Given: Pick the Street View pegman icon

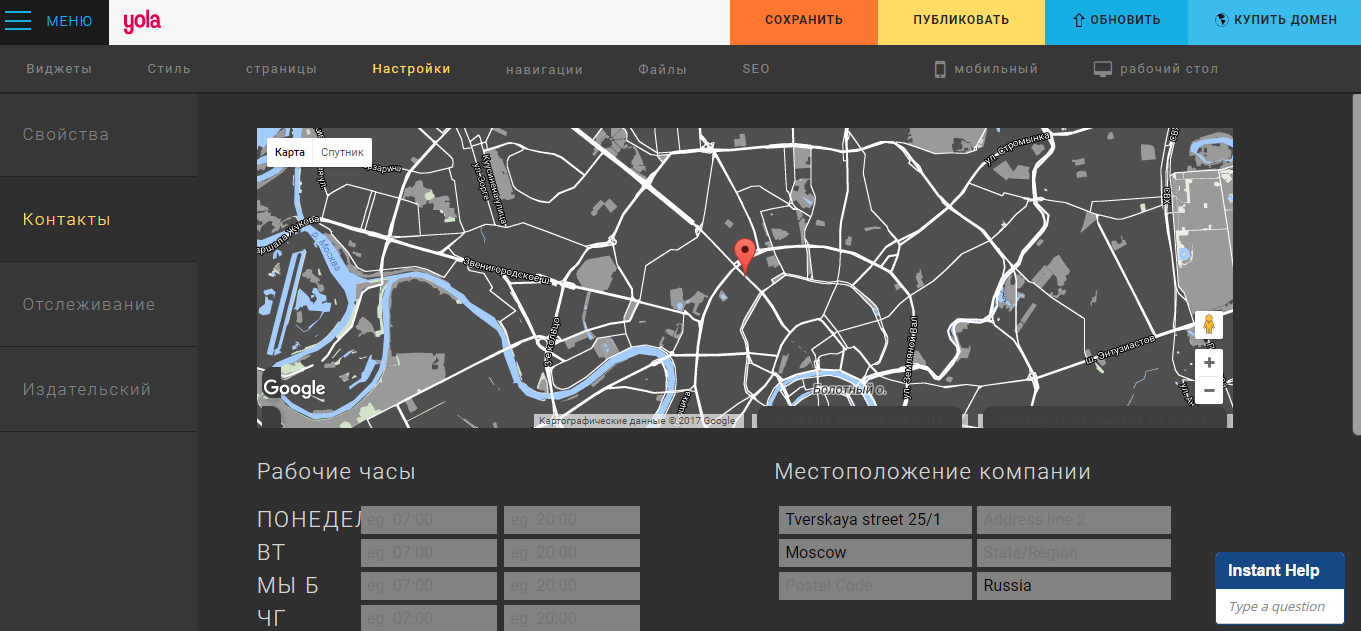Looking at the screenshot, I should [x=1209, y=325].
